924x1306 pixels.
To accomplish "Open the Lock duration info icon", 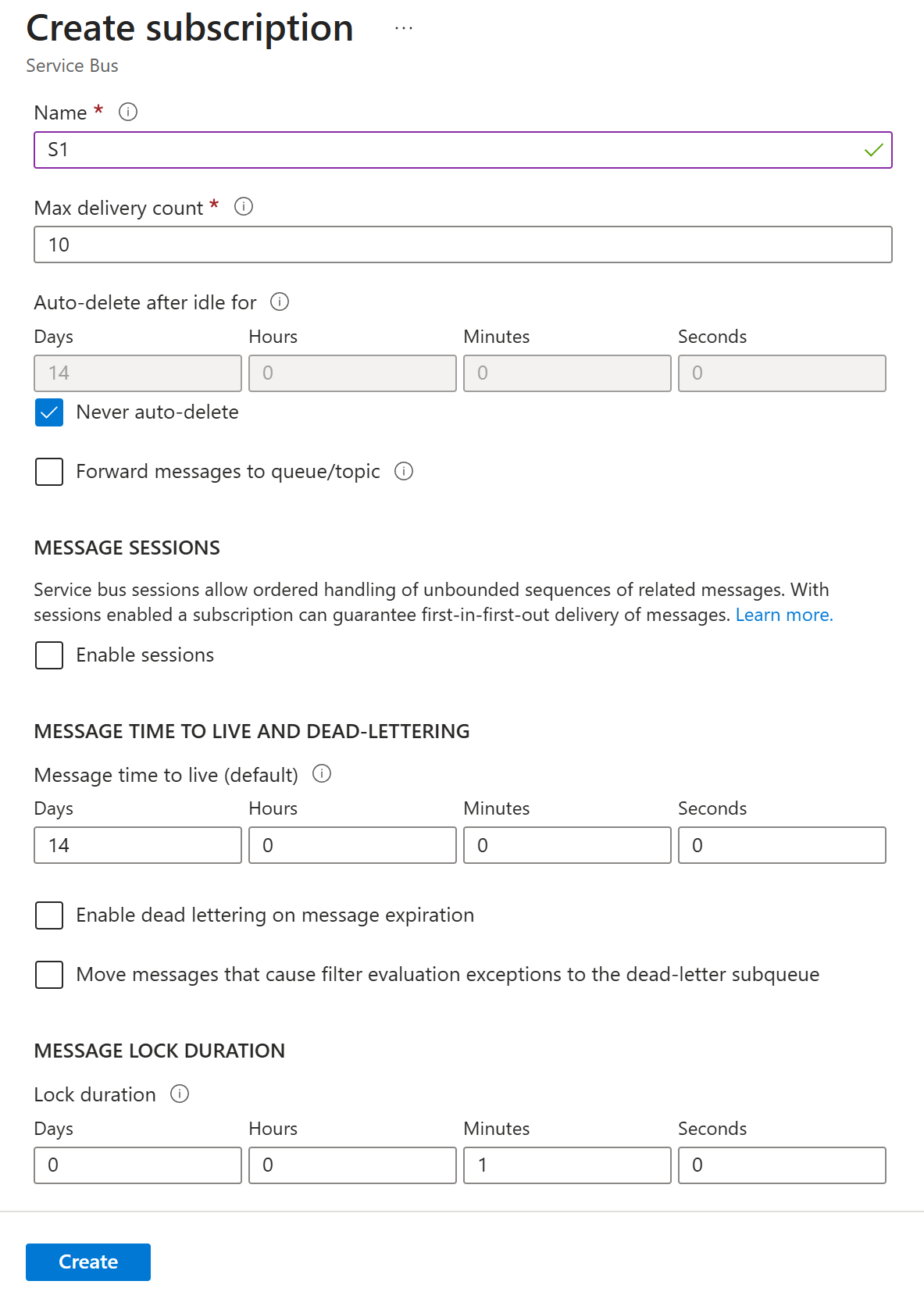I will click(180, 1094).
